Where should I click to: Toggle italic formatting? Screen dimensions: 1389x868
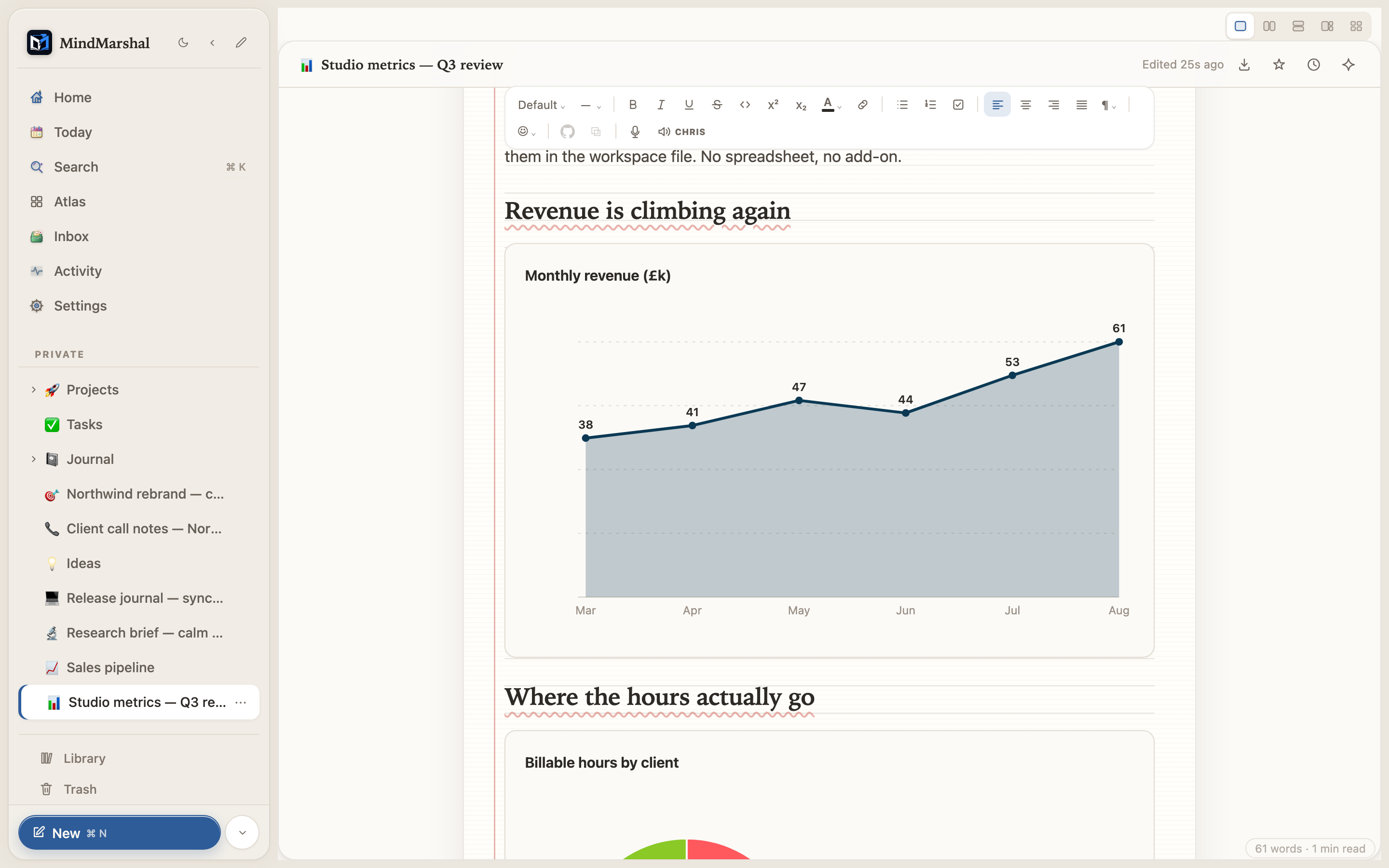pos(661,105)
